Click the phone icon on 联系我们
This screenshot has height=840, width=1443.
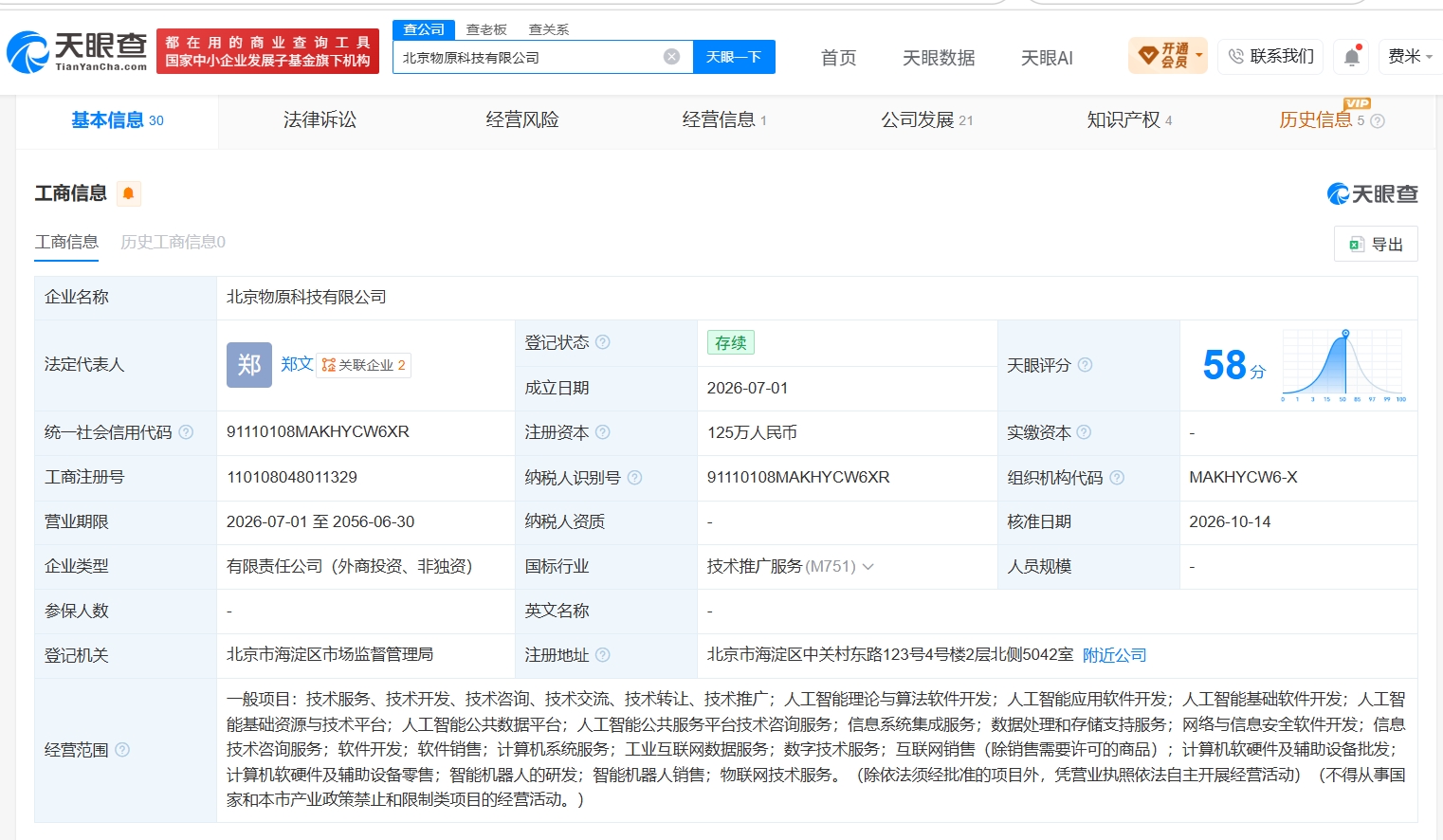tap(1235, 57)
